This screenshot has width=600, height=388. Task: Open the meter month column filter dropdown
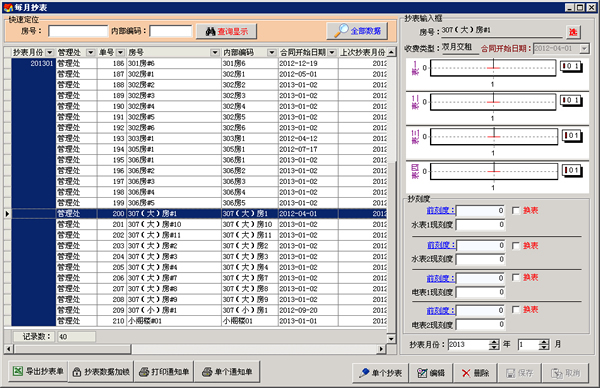(x=50, y=52)
